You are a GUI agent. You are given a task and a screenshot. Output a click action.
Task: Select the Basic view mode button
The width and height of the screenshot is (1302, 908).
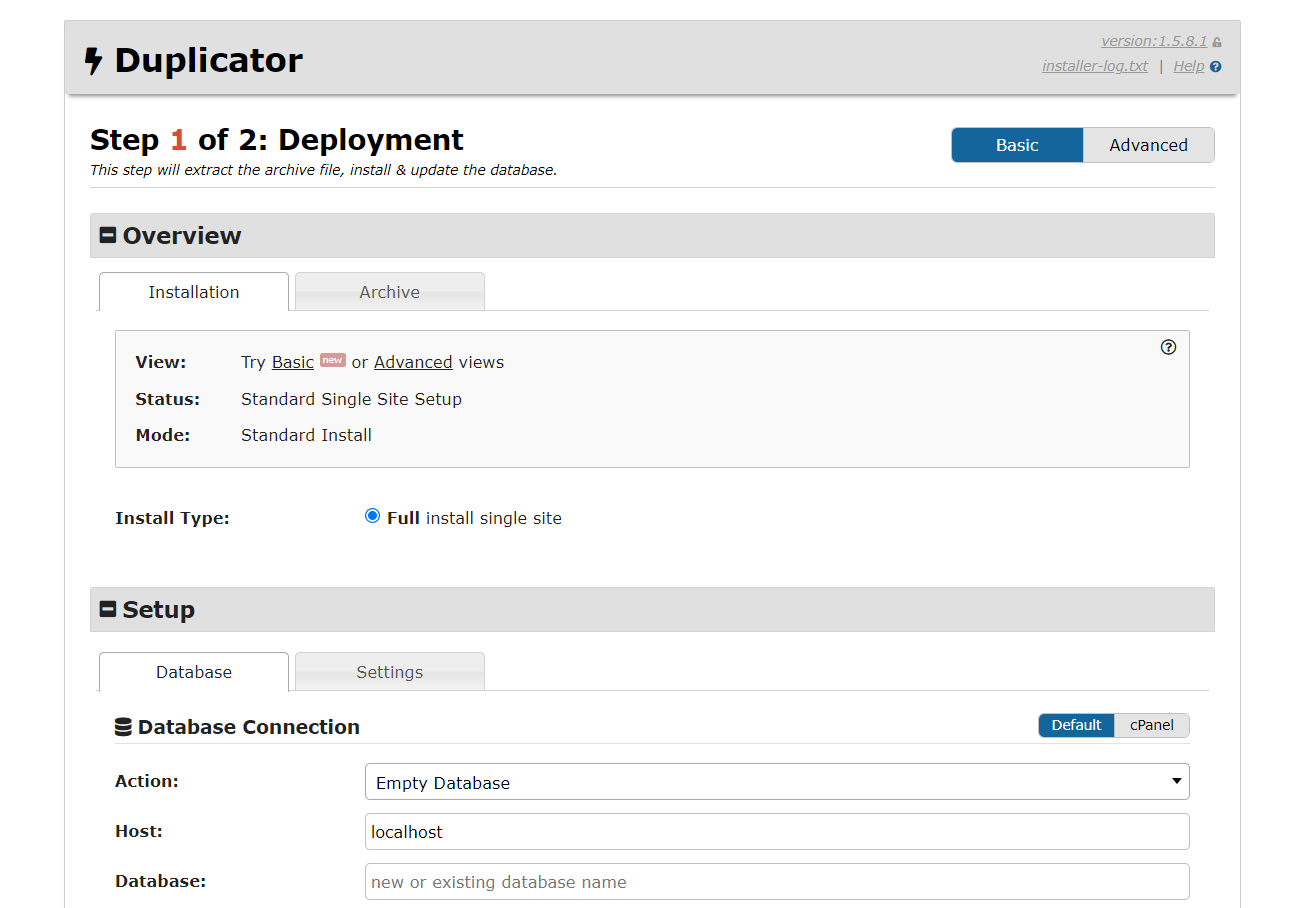[x=1016, y=145]
